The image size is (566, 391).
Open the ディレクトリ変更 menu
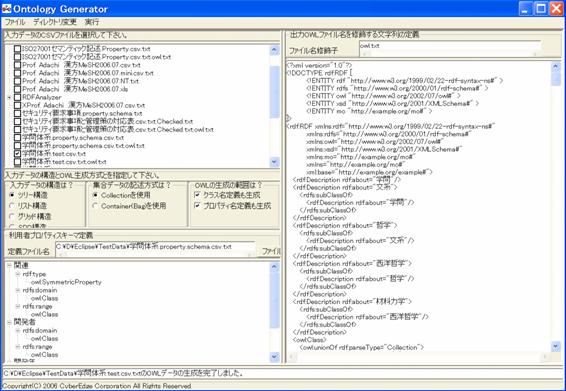pos(55,22)
